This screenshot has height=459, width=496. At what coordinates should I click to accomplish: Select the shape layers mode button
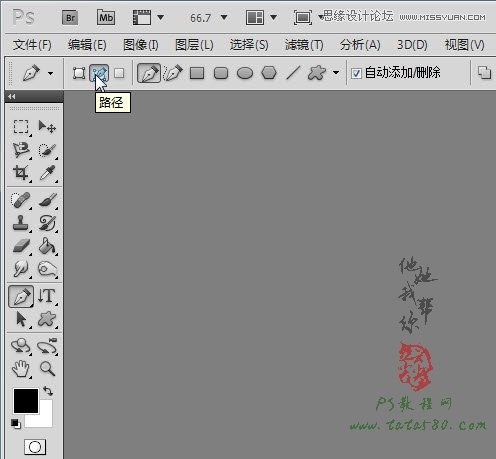click(x=79, y=73)
